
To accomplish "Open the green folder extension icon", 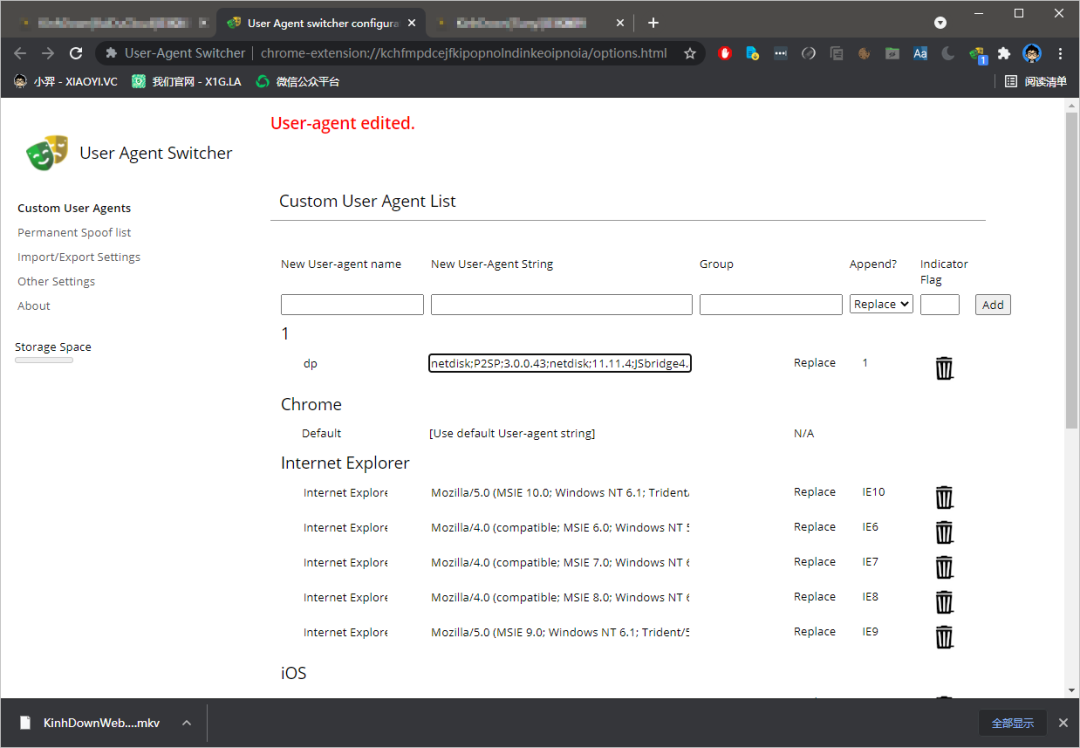I will (892, 53).
